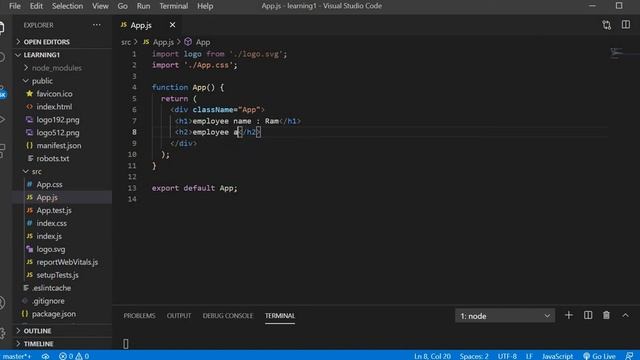Start Go Live server

599,356
